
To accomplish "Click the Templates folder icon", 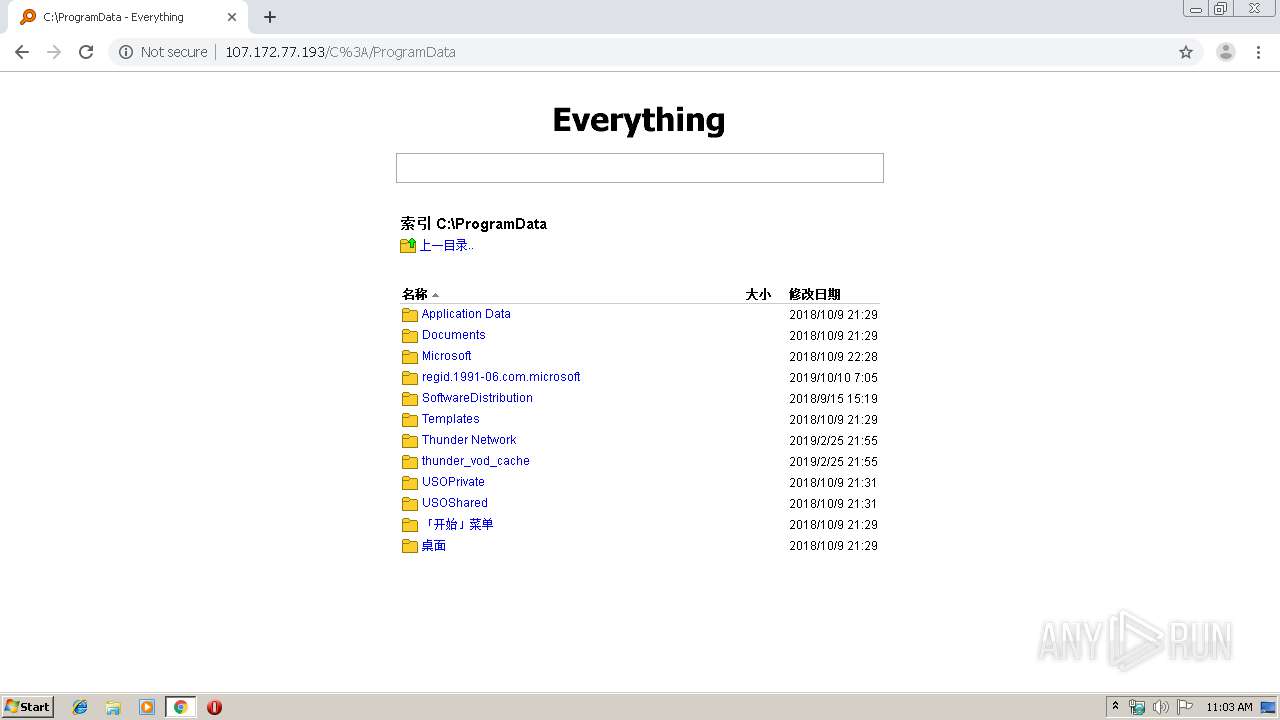I will click(410, 419).
